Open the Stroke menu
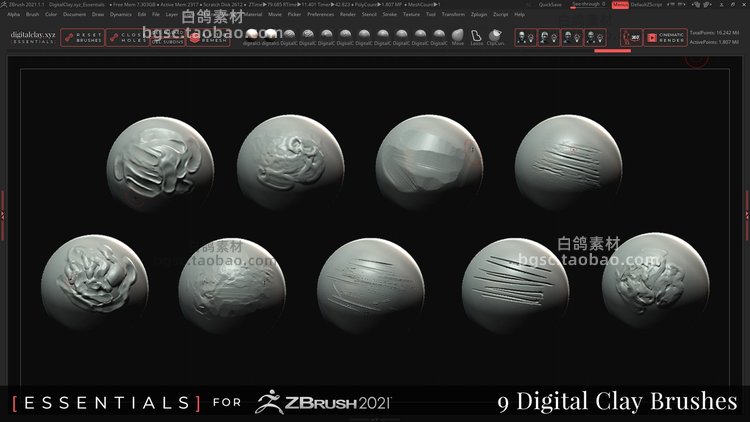Viewport: 750px width, 422px height. (390, 14)
